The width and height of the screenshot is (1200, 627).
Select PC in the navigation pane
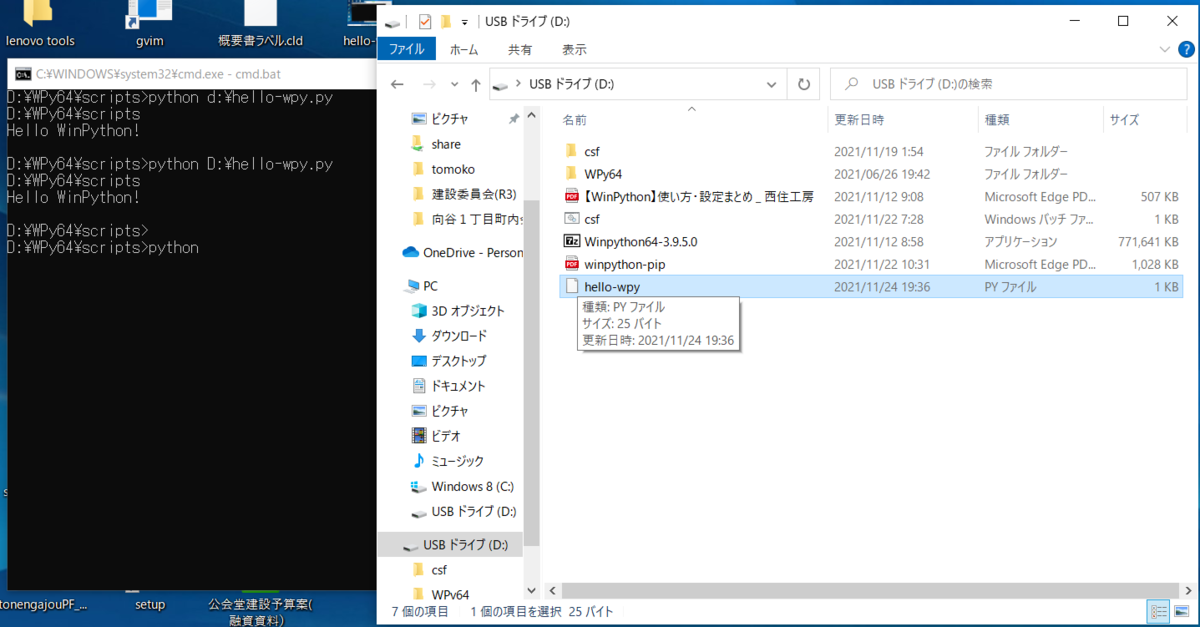(430, 285)
